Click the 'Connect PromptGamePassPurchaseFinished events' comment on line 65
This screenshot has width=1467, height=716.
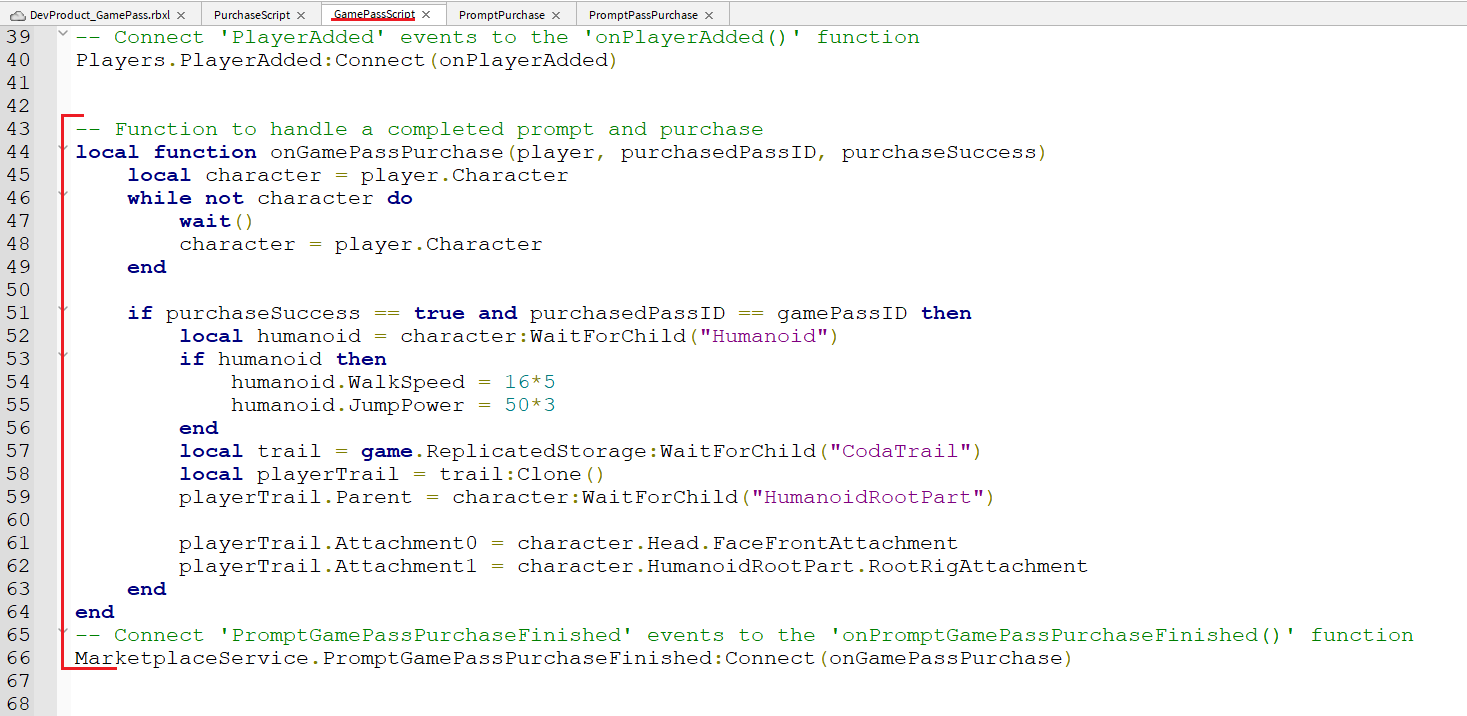coord(744,635)
